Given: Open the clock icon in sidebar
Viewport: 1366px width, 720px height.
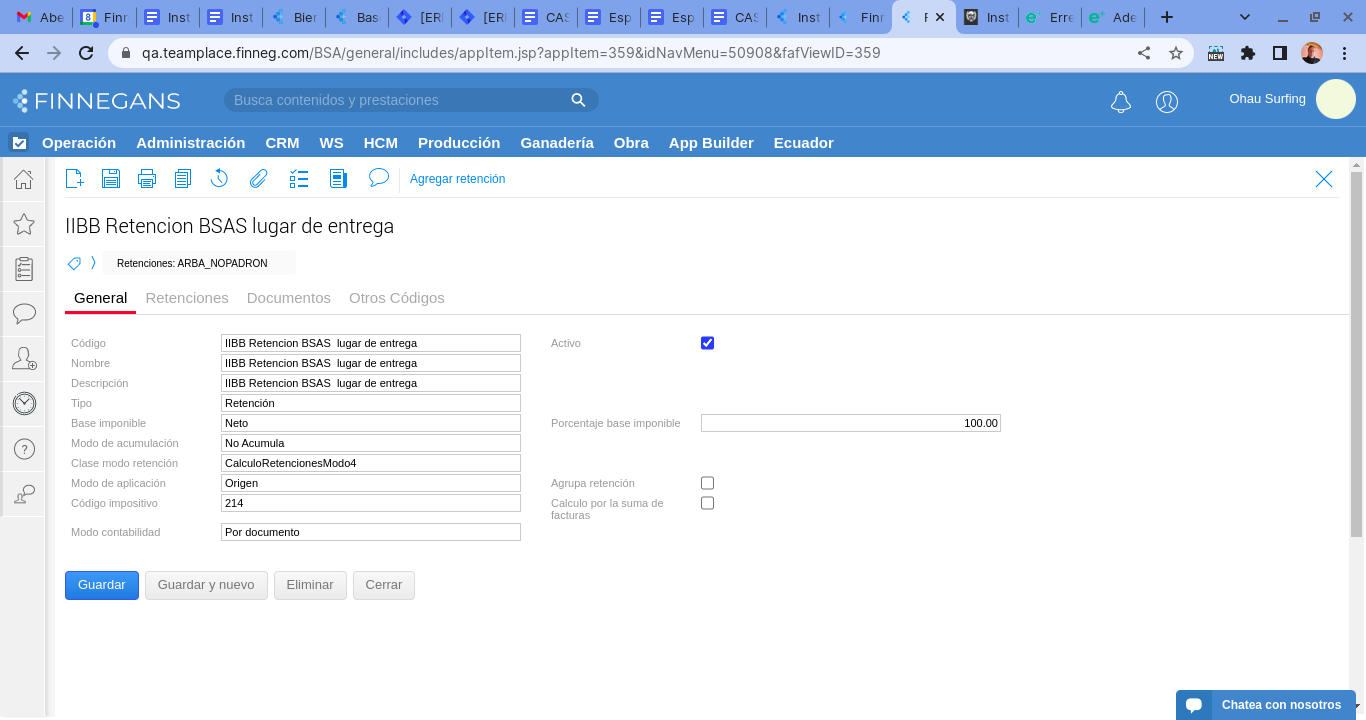Looking at the screenshot, I should click(x=24, y=403).
